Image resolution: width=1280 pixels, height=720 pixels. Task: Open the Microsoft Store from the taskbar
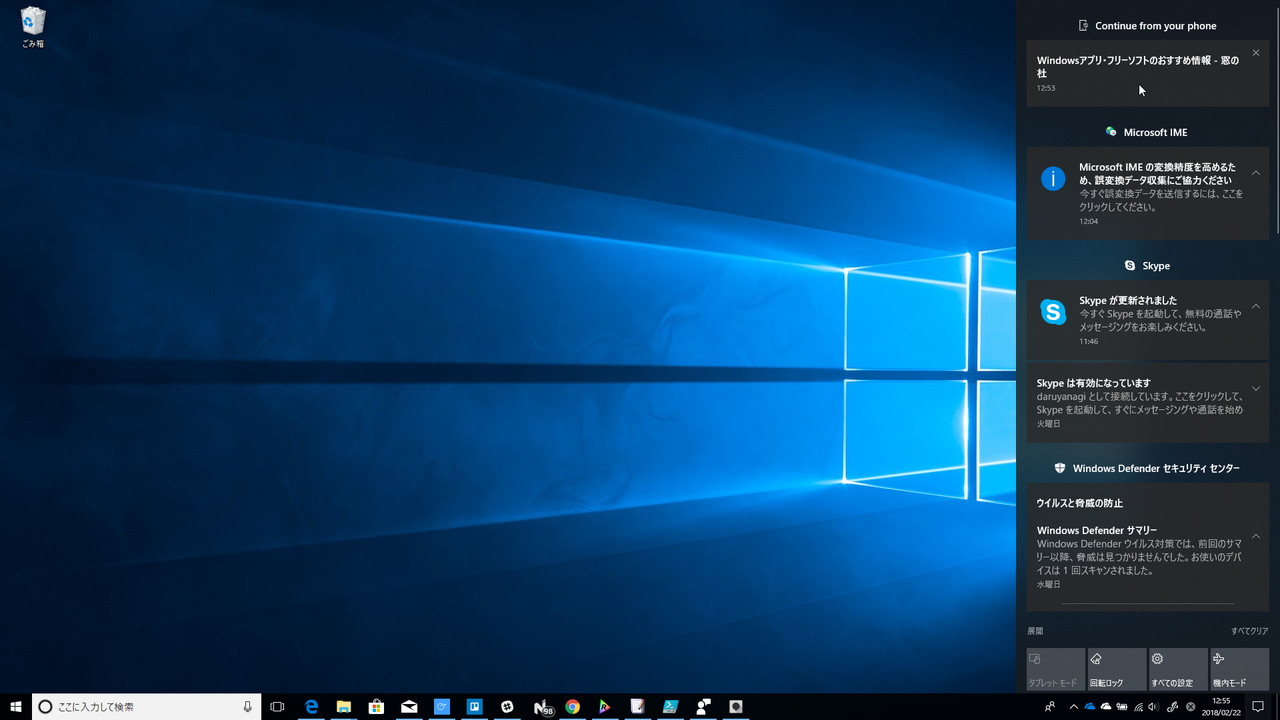pos(377,707)
